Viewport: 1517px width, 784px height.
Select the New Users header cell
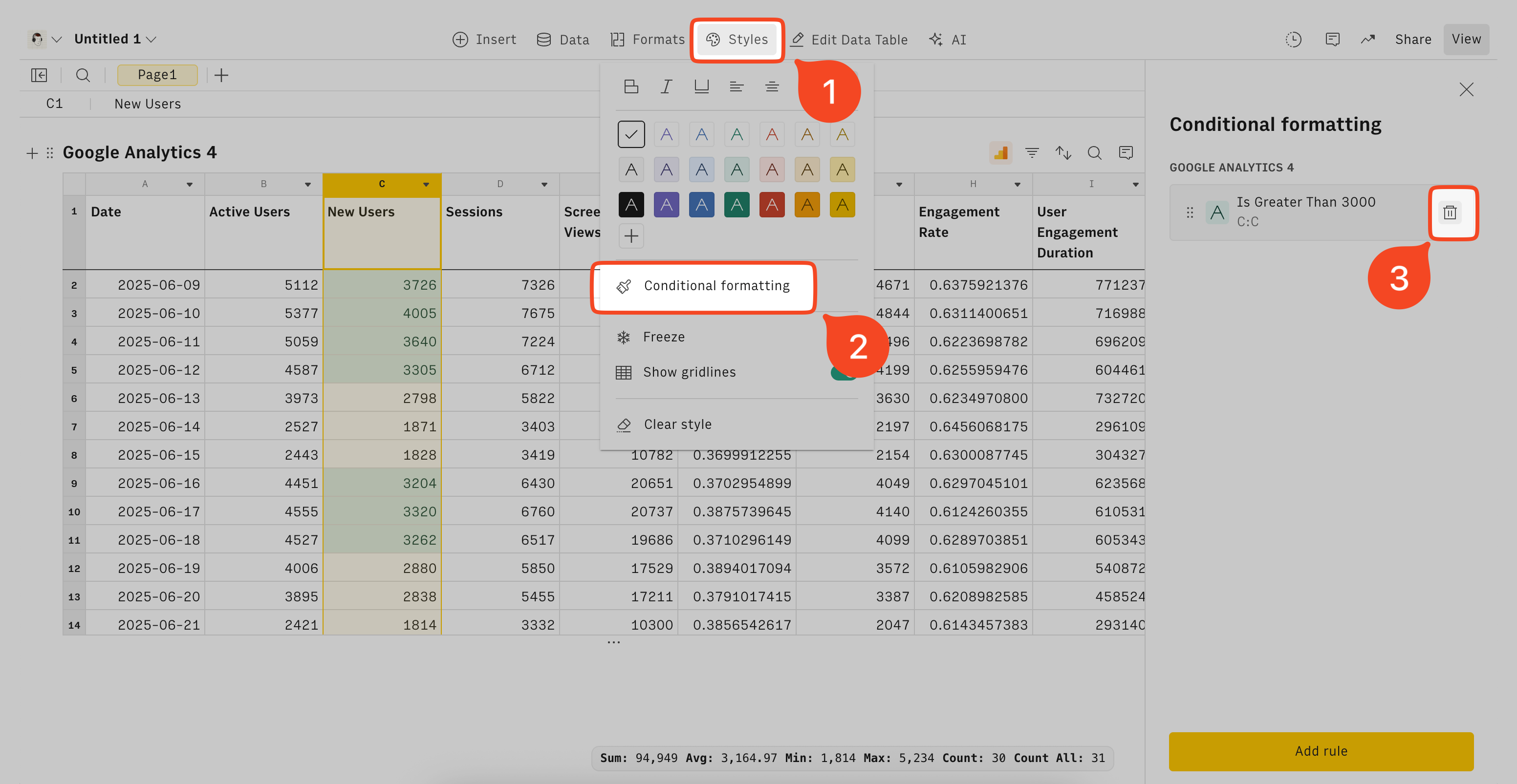382,233
